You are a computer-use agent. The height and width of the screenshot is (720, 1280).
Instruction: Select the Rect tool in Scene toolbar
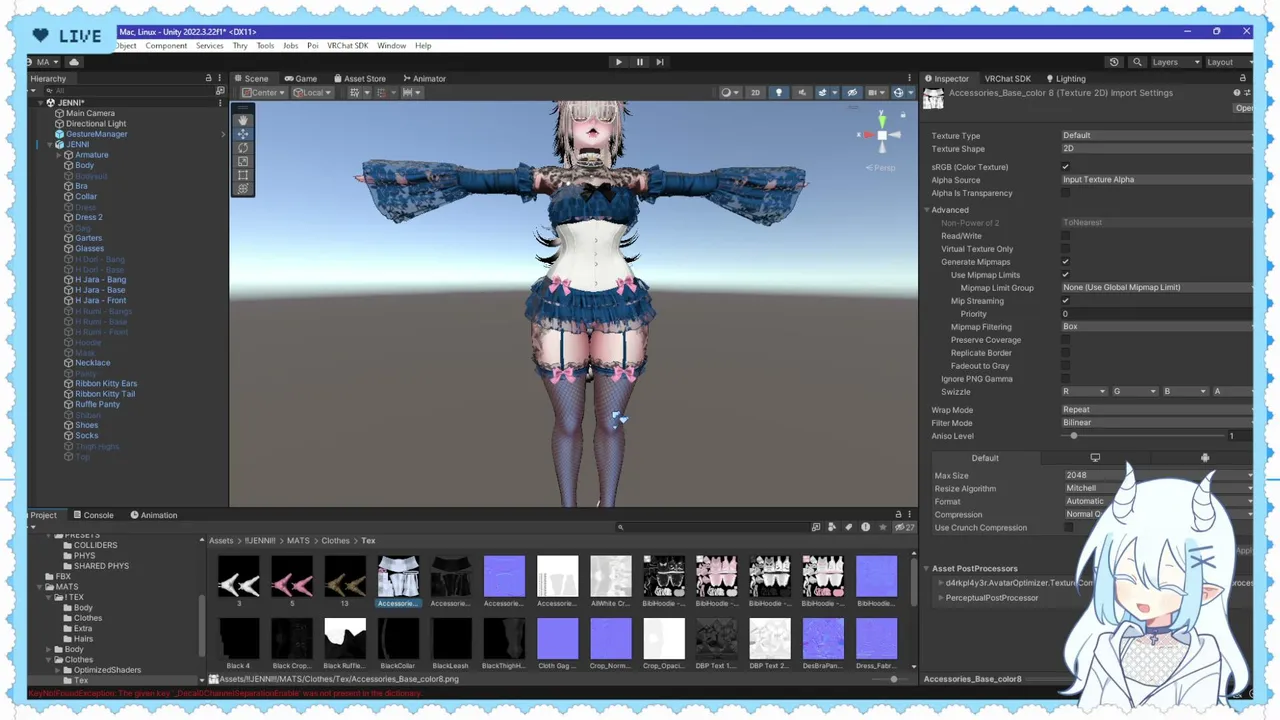tap(243, 175)
